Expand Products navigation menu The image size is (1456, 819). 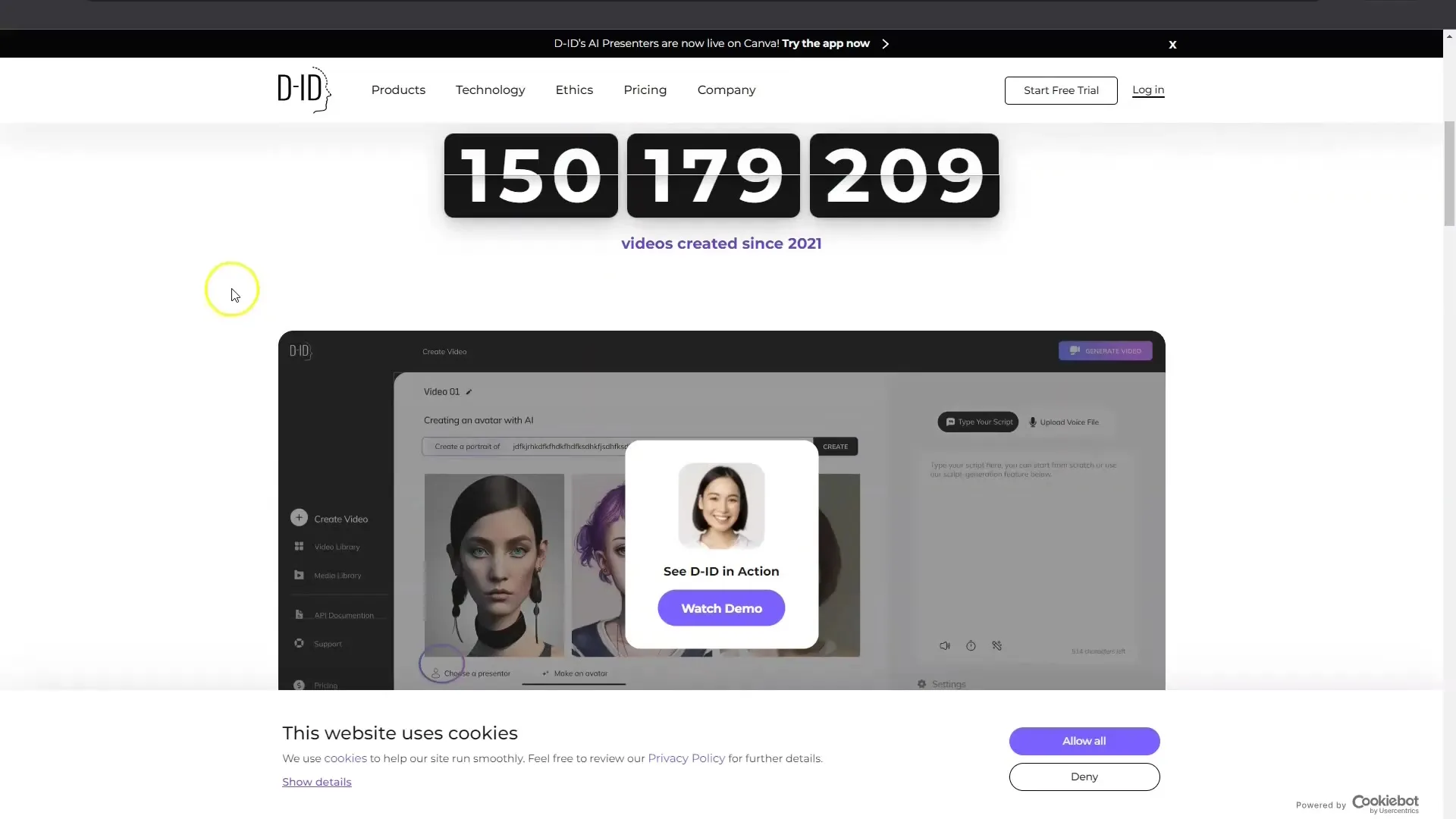coord(398,90)
